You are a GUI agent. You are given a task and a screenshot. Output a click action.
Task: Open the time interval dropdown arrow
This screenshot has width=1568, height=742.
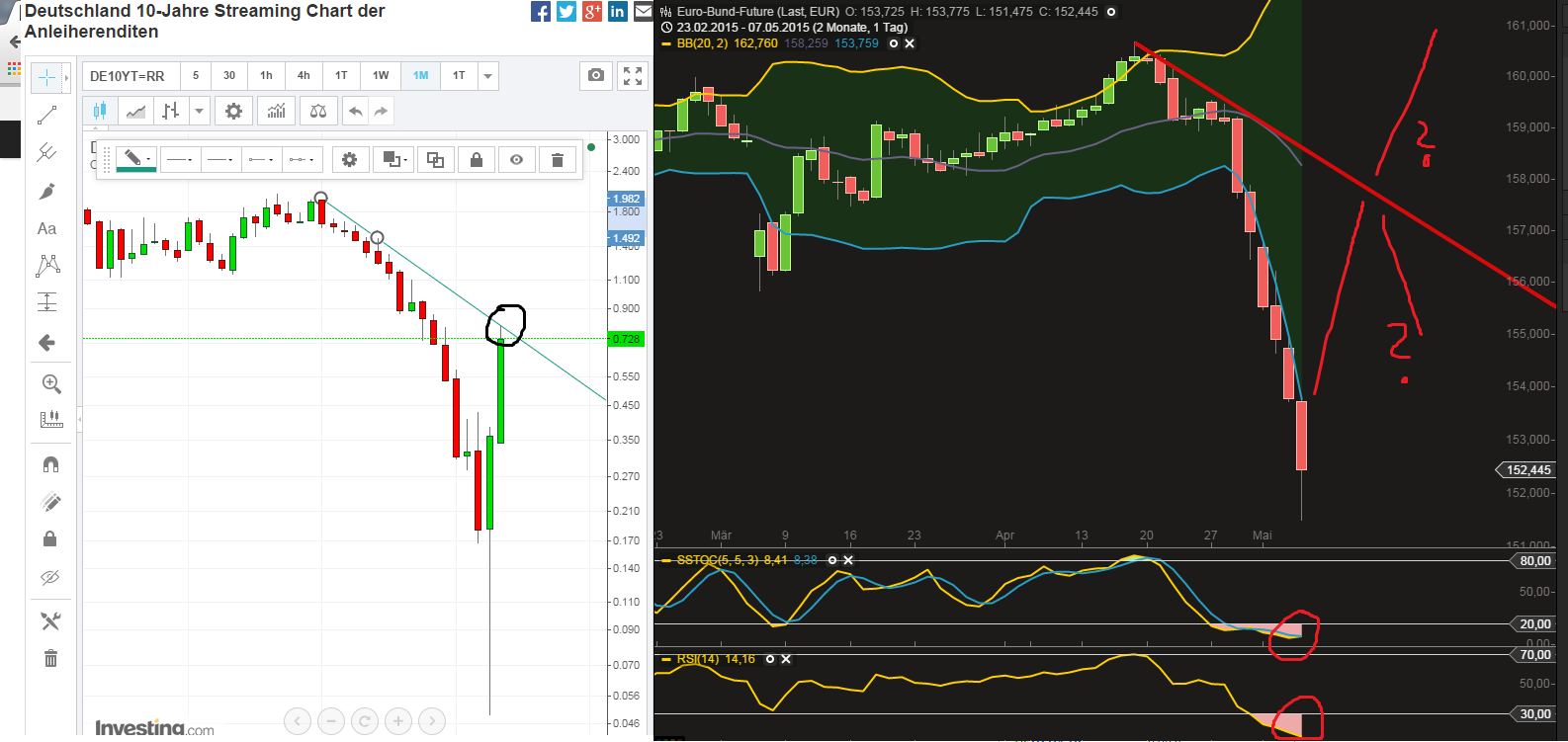[487, 76]
